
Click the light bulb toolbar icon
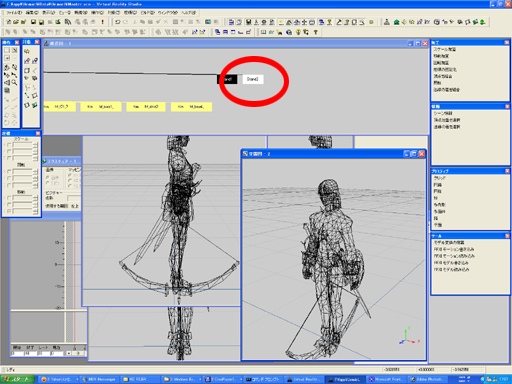tap(298, 32)
